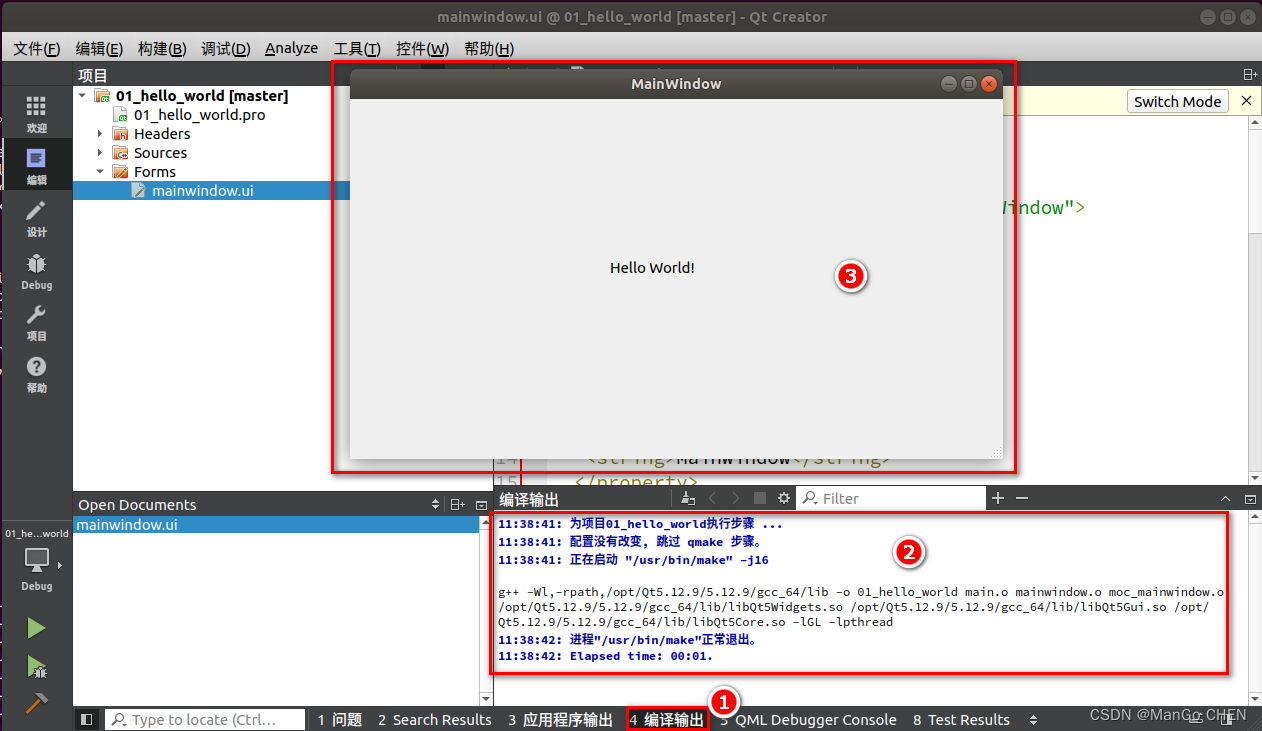Click the green Run button
The image size is (1262, 731).
36,628
